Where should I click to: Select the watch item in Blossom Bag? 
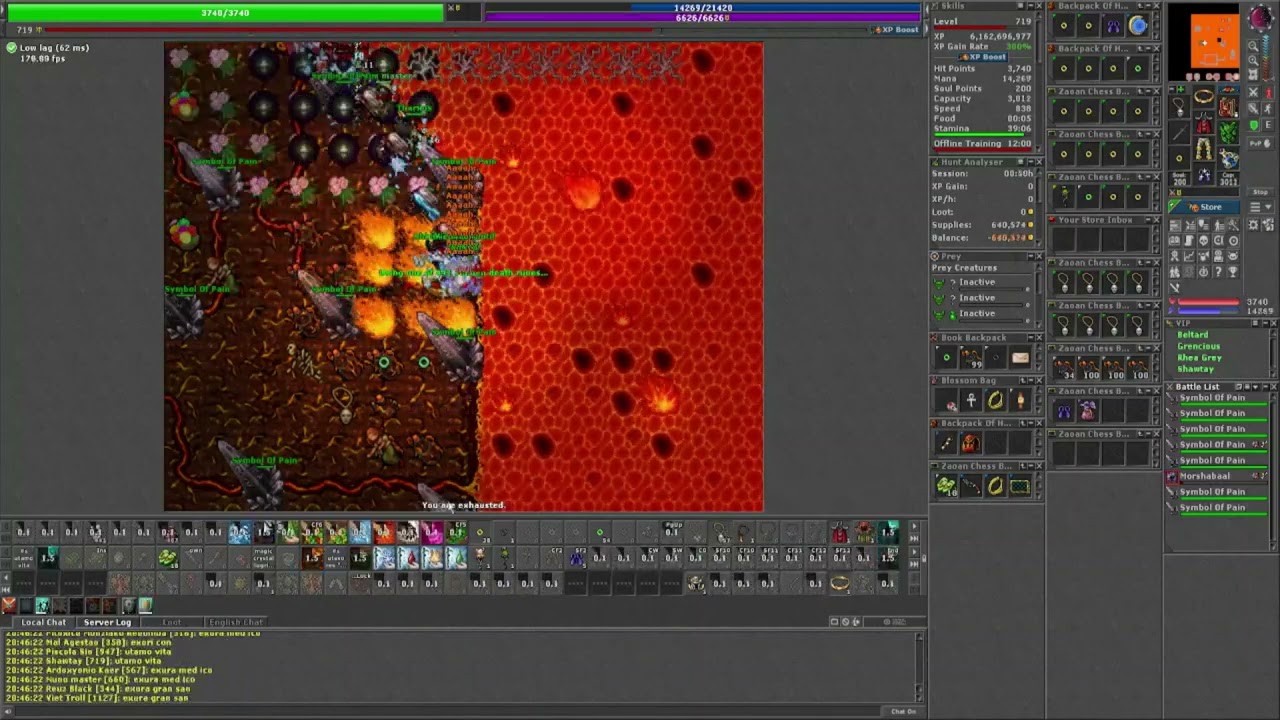pos(1020,400)
